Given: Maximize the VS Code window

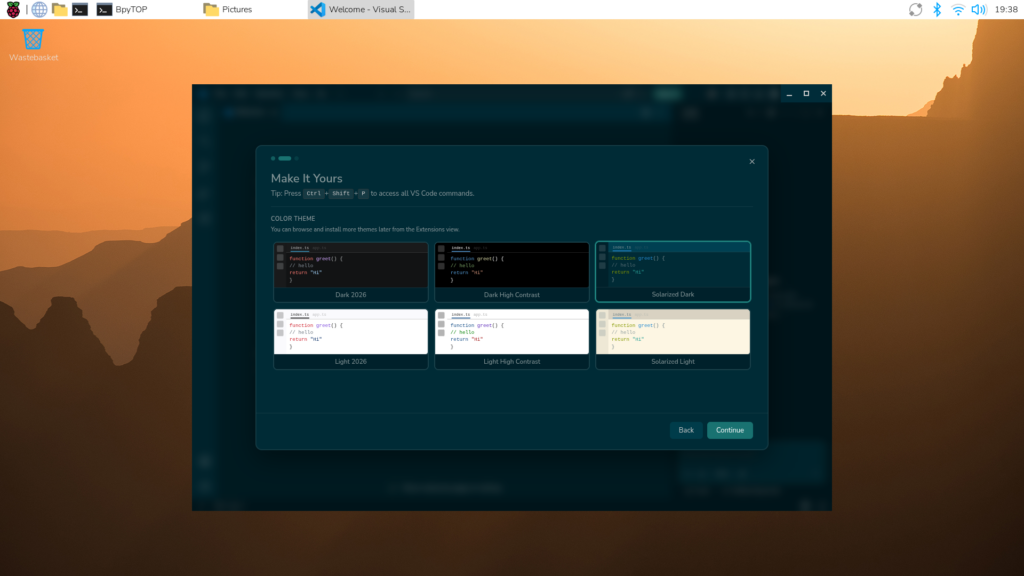Looking at the screenshot, I should (x=807, y=93).
